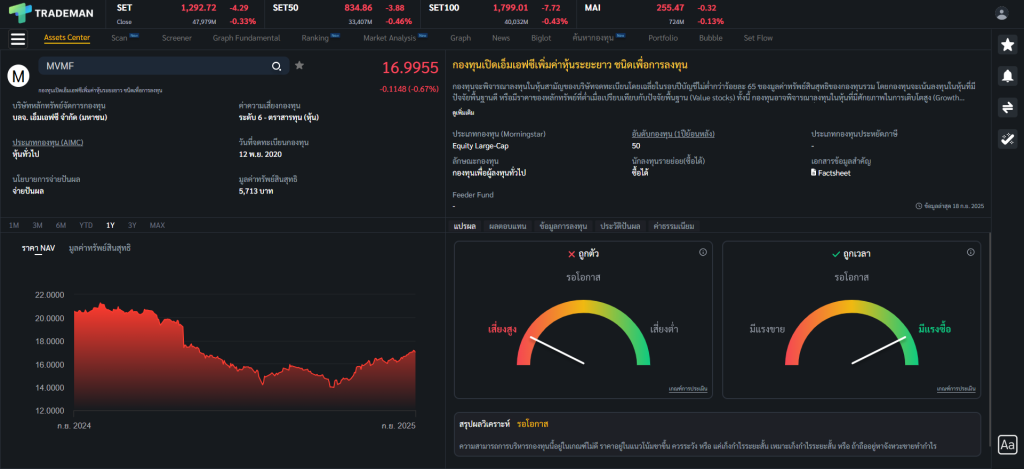The image size is (1024, 469).
Task: Select MAX chart time range
Action: [x=157, y=225]
